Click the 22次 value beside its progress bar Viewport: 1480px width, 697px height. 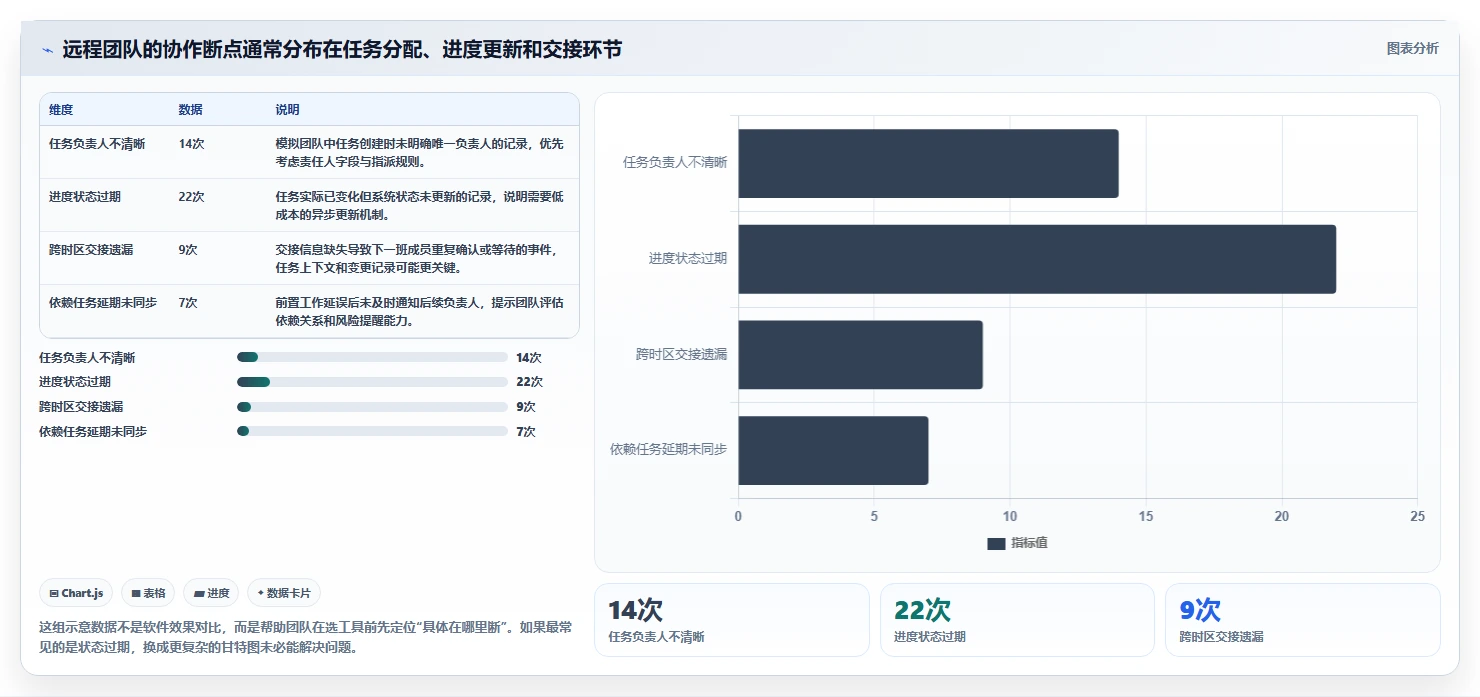(529, 382)
